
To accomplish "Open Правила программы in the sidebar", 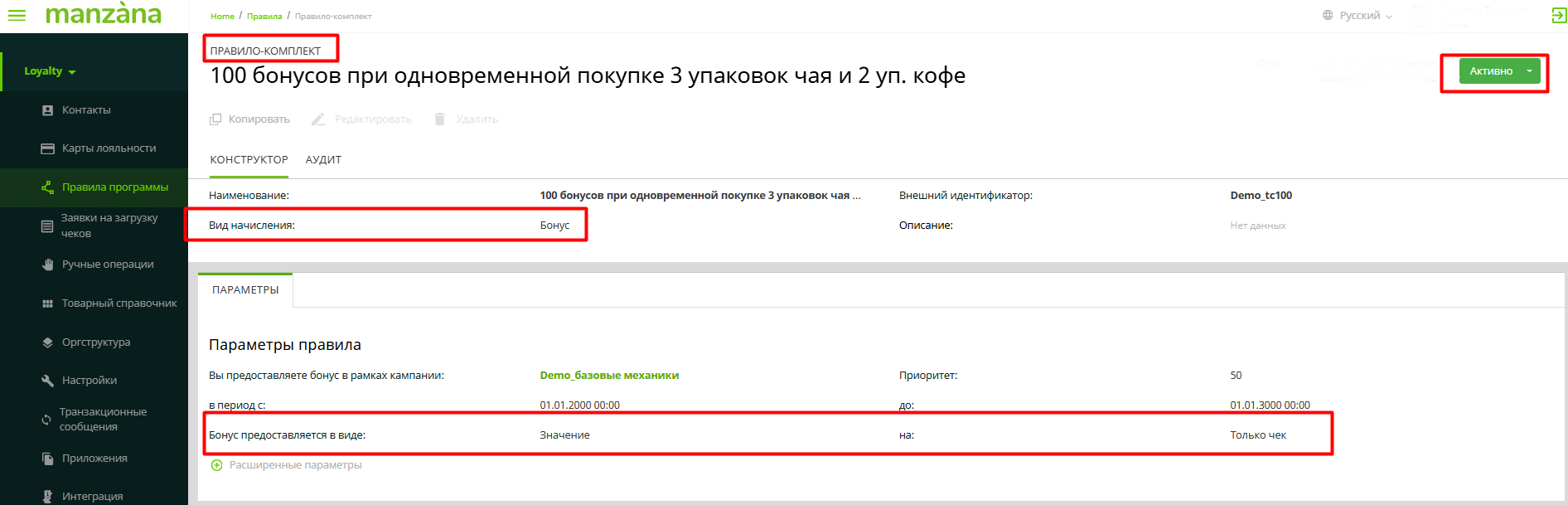I will pos(115,187).
